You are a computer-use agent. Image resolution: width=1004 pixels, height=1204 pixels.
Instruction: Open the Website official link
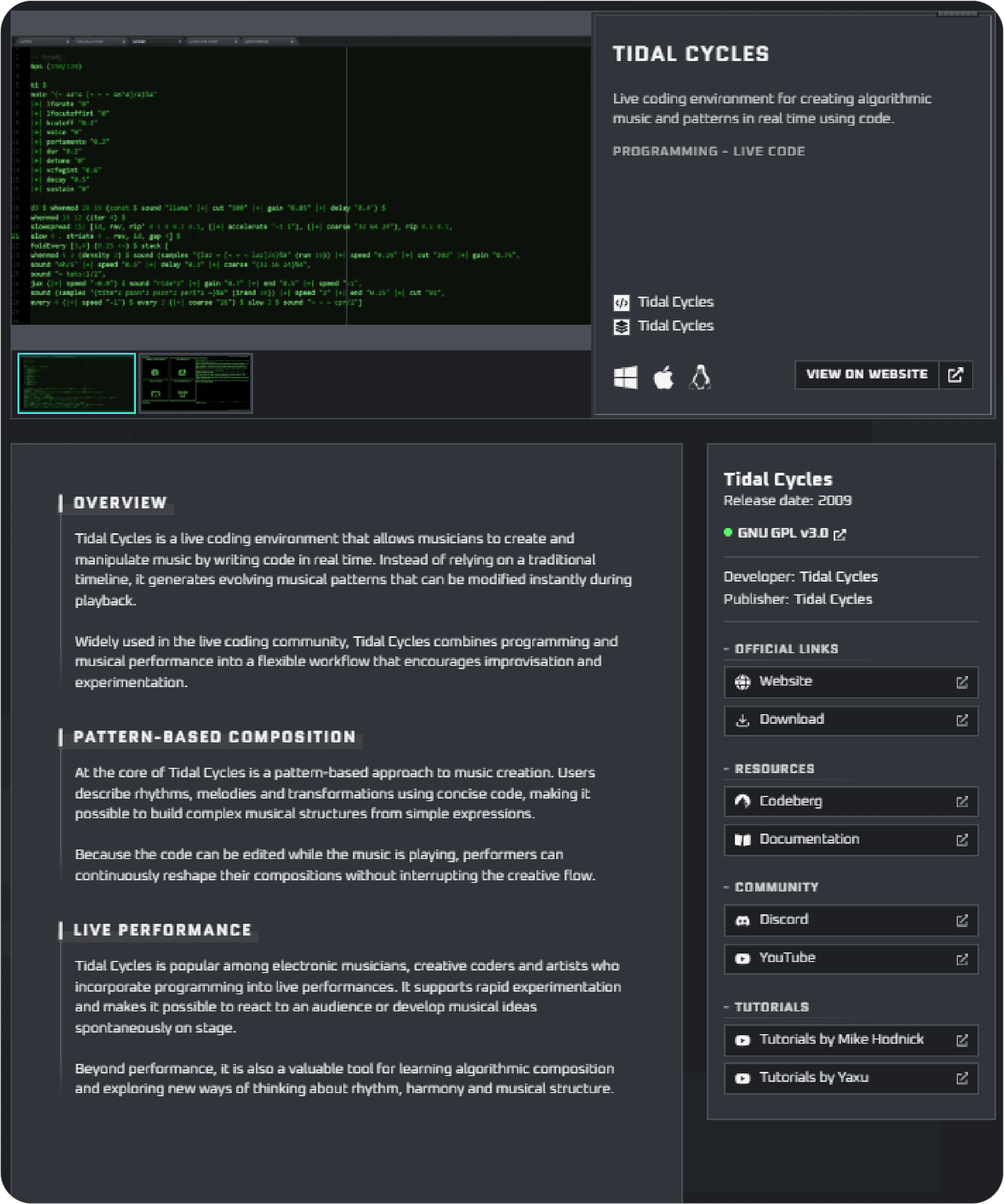851,682
